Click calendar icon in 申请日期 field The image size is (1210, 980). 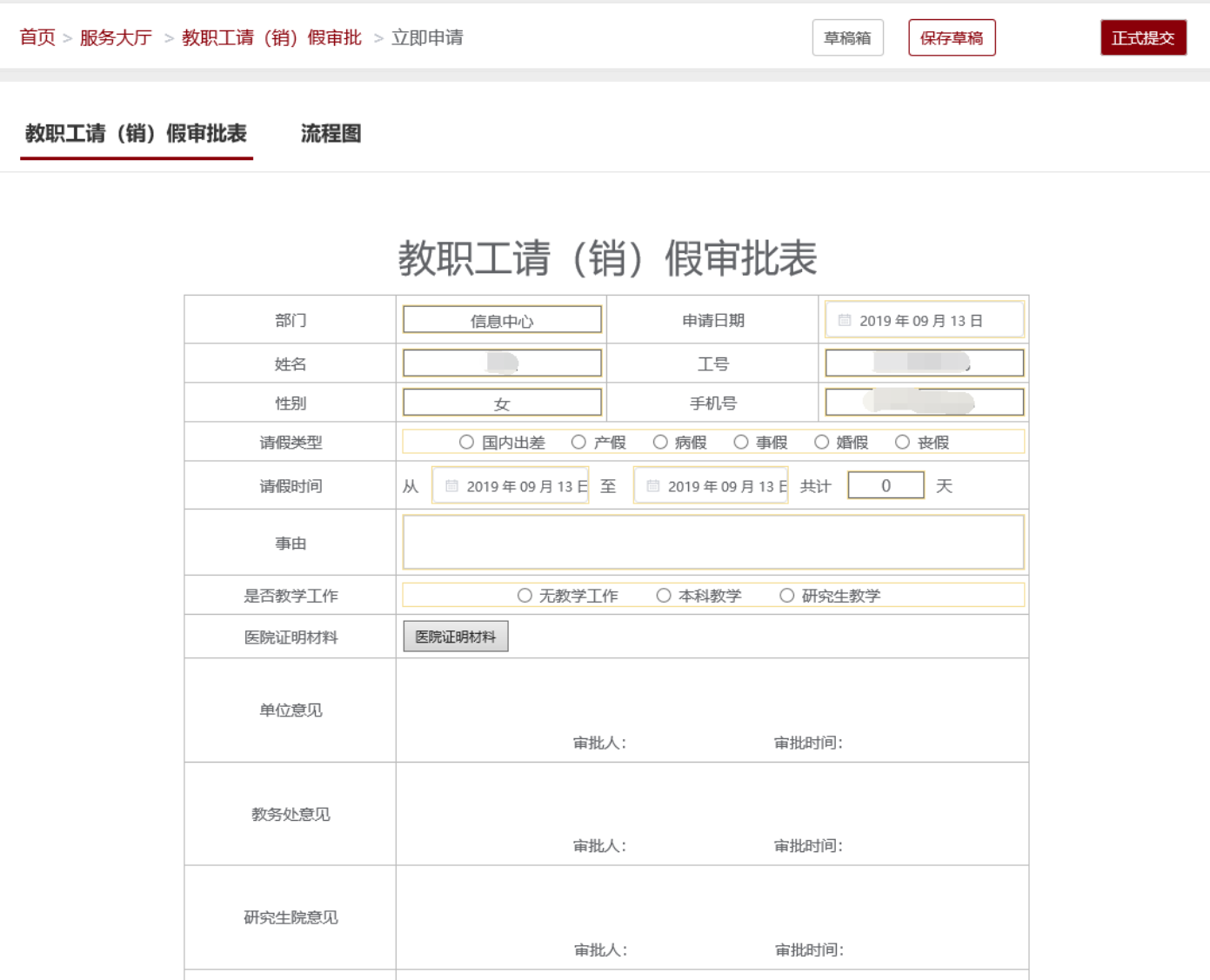point(844,320)
